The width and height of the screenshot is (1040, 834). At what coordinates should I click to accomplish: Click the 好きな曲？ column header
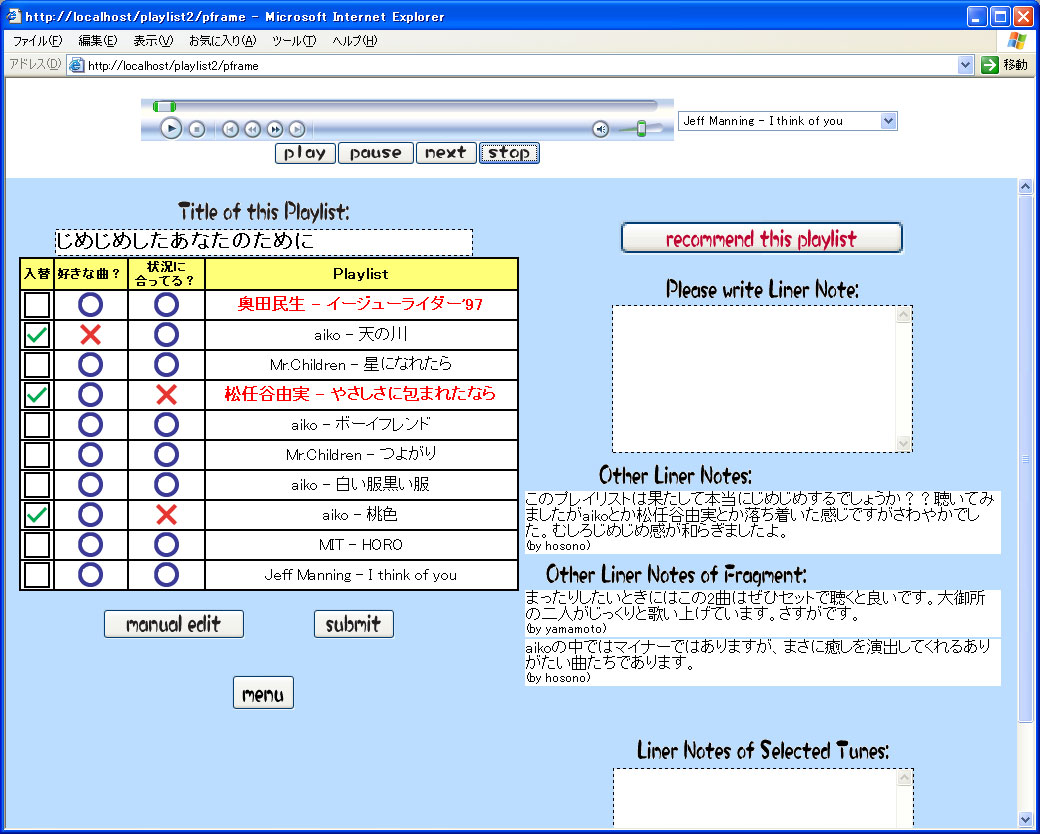90,274
